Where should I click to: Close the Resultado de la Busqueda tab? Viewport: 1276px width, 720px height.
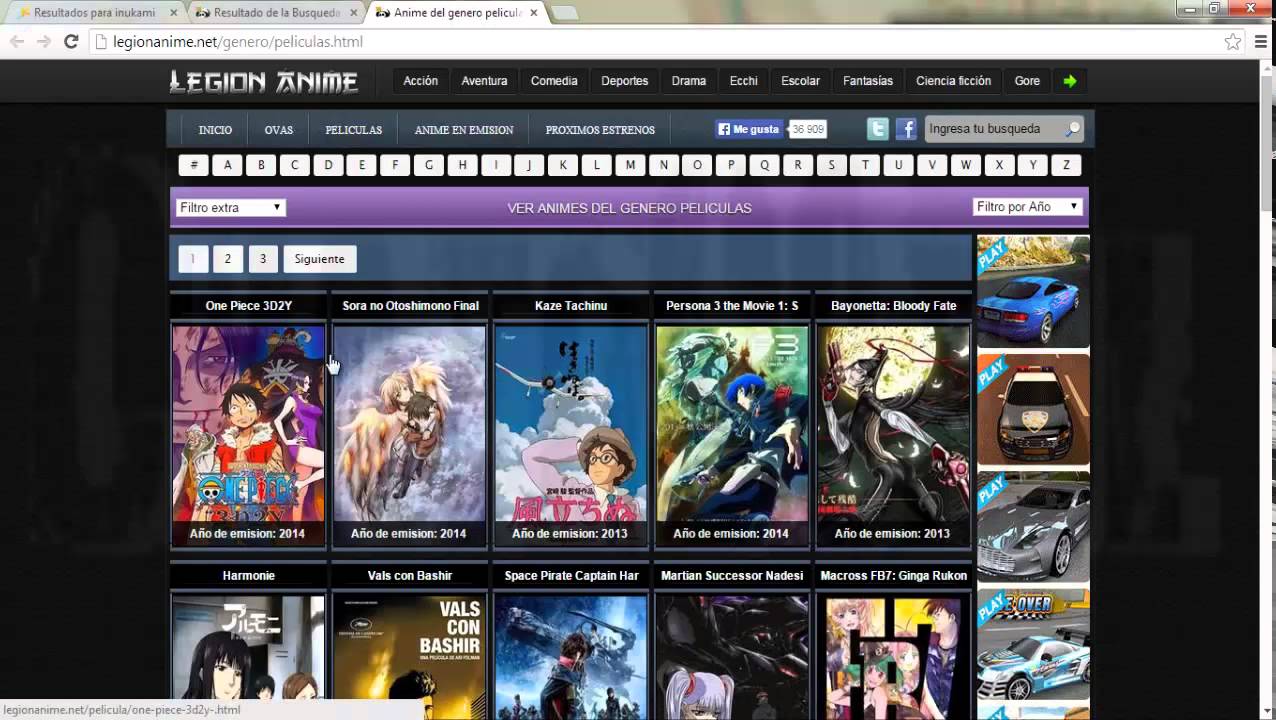click(x=352, y=13)
